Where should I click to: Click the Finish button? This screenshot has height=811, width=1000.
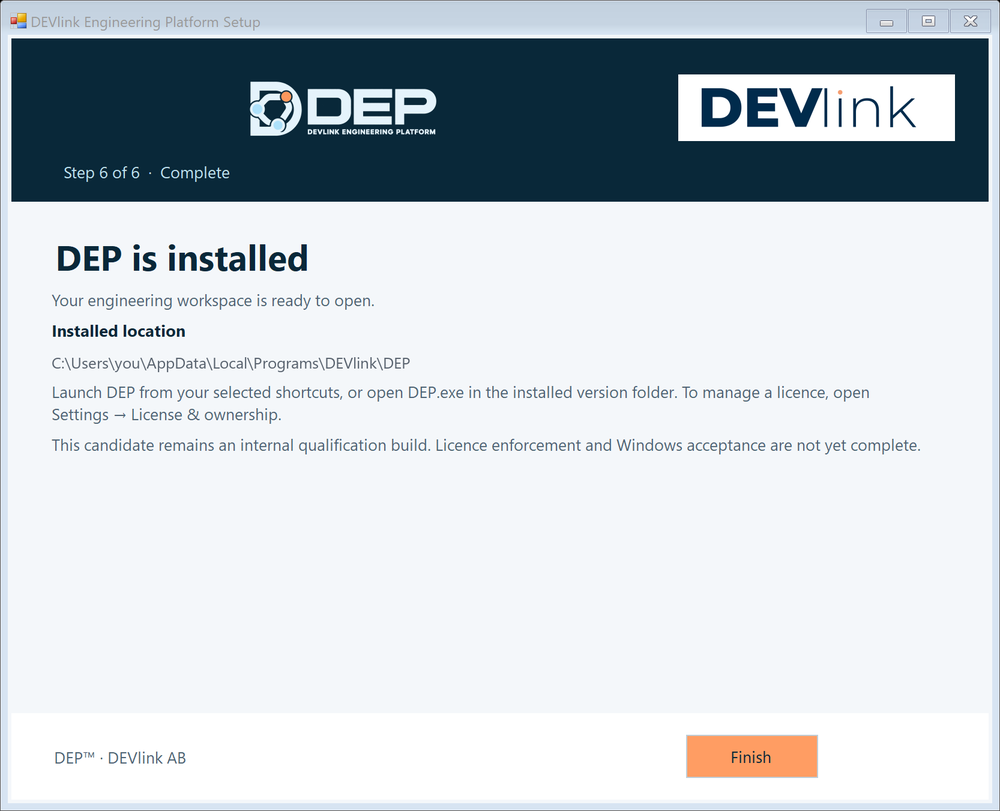click(x=751, y=757)
